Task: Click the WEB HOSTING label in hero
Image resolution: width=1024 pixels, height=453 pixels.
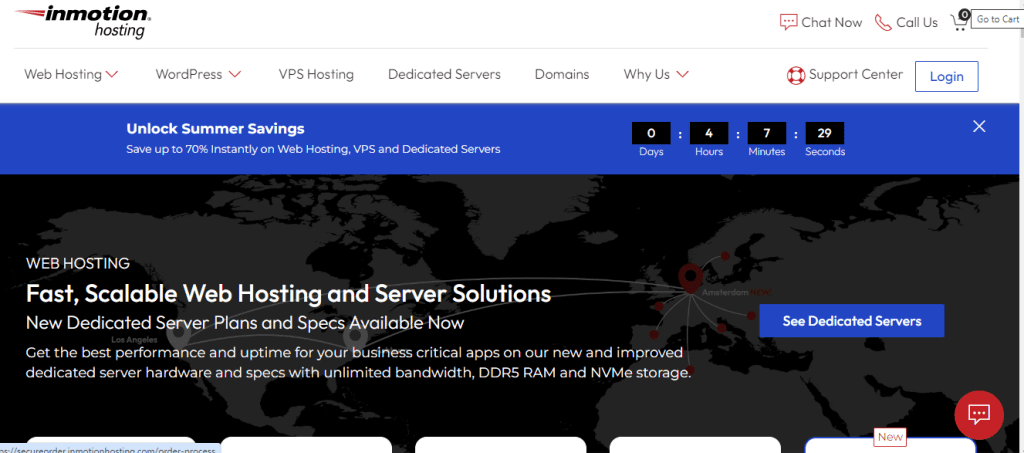Action: coord(78,264)
